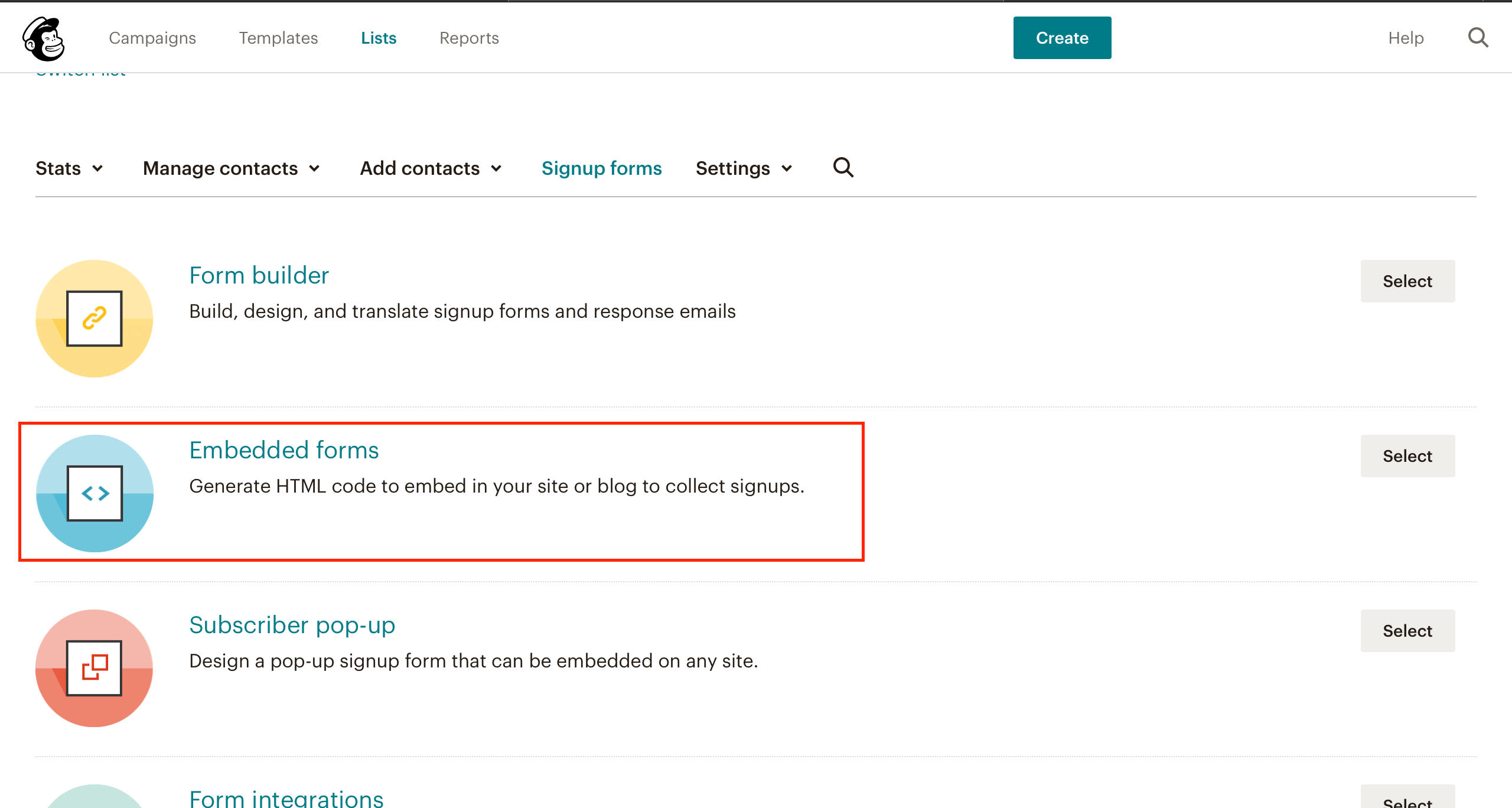Click the red Subscriber pop-up icon
This screenshot has width=1512, height=808.
click(94, 668)
